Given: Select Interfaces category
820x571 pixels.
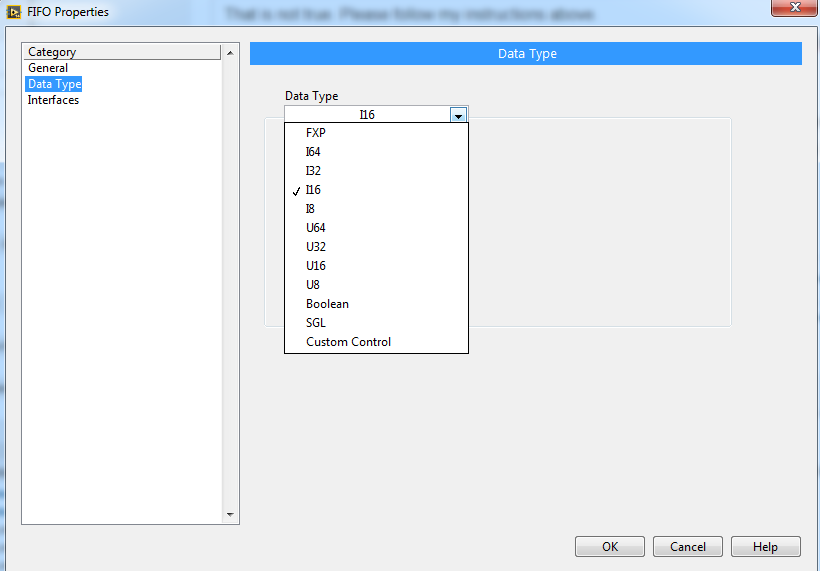Looking at the screenshot, I should click(53, 100).
